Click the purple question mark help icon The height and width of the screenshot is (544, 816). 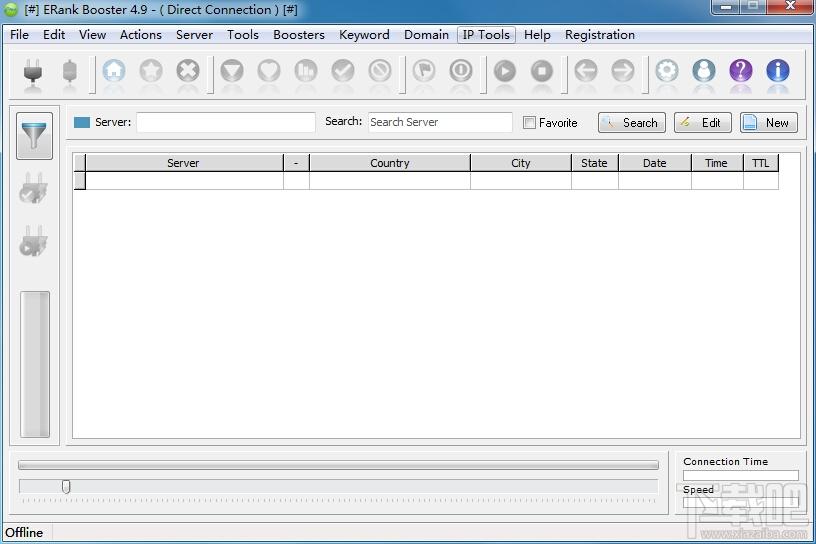tap(741, 70)
